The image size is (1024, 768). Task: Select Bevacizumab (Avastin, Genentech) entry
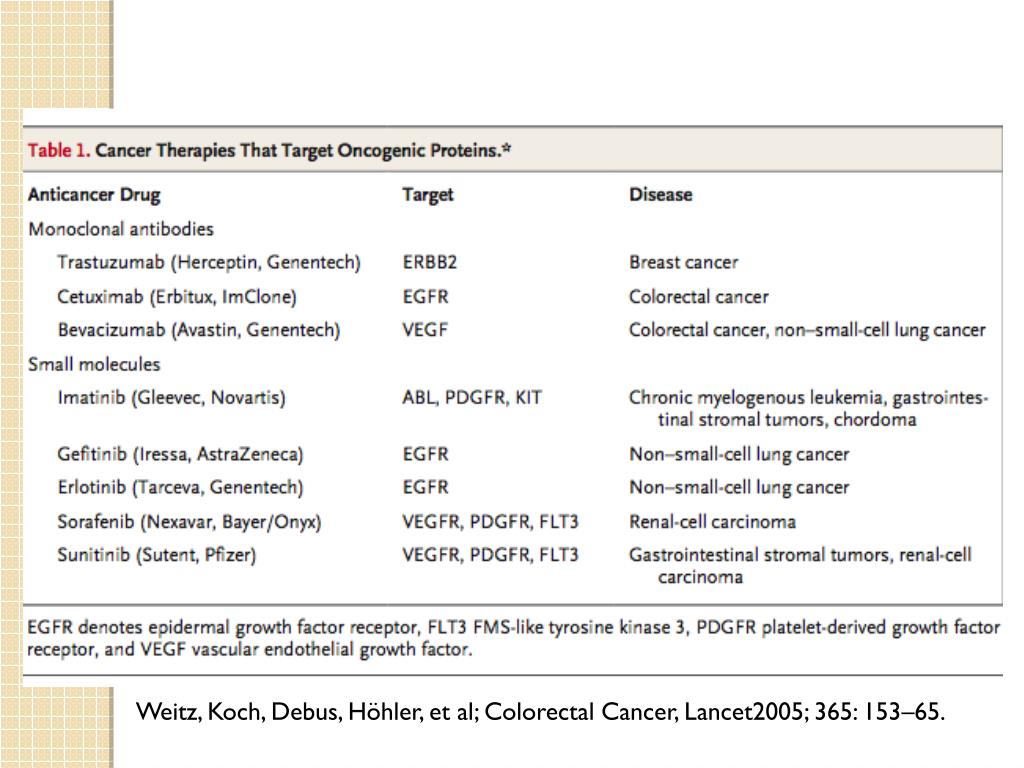click(199, 330)
